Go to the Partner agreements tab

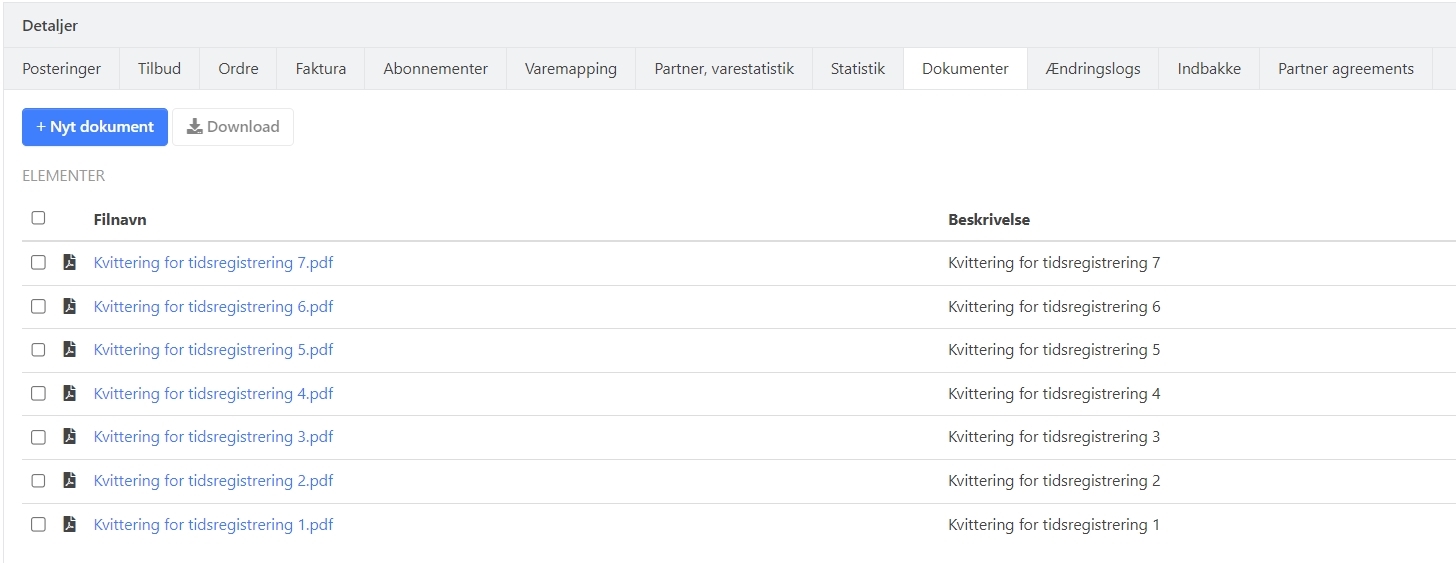[1345, 69]
